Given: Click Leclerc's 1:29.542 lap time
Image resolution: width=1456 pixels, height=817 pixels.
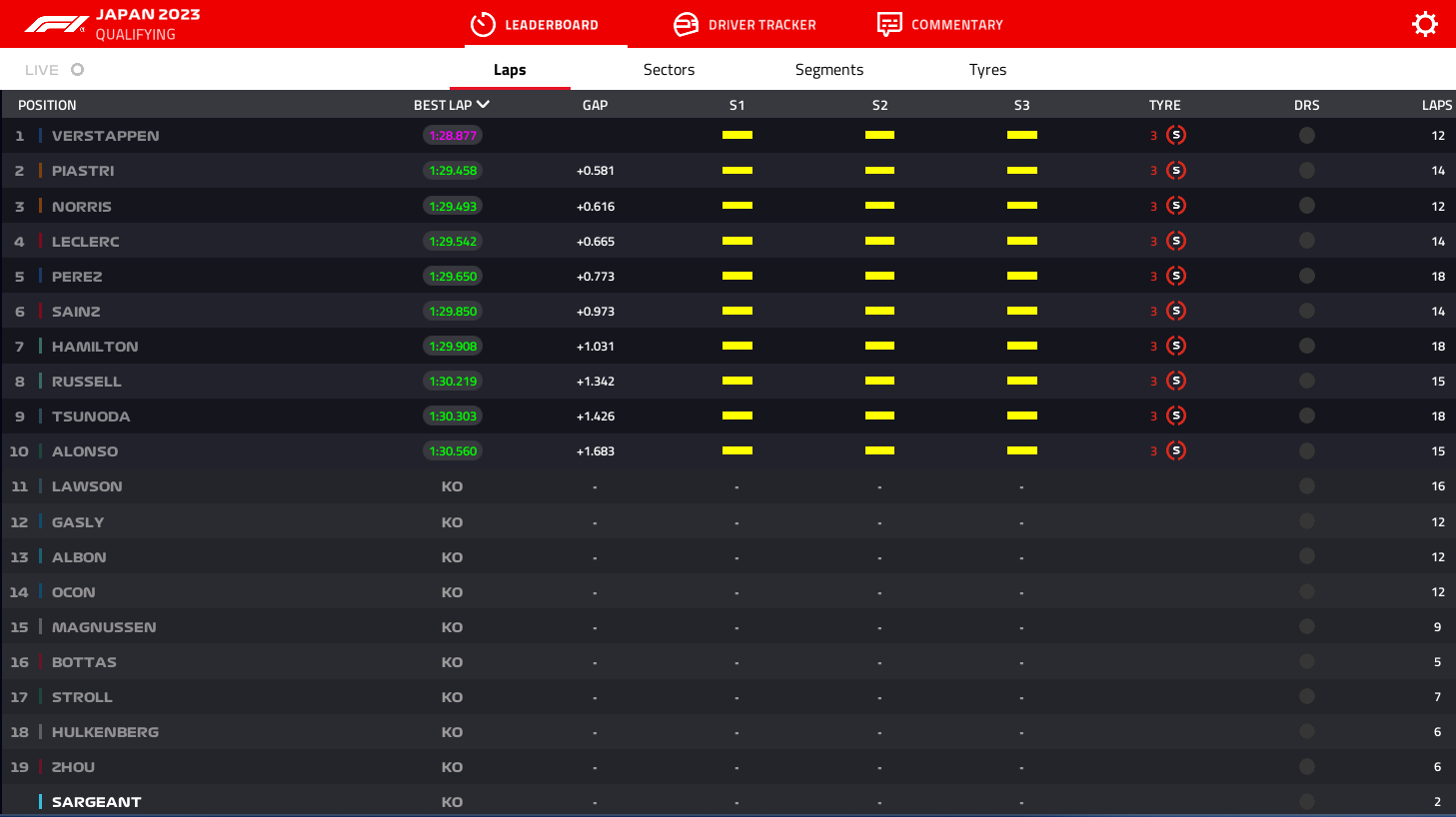Looking at the screenshot, I should point(453,241).
